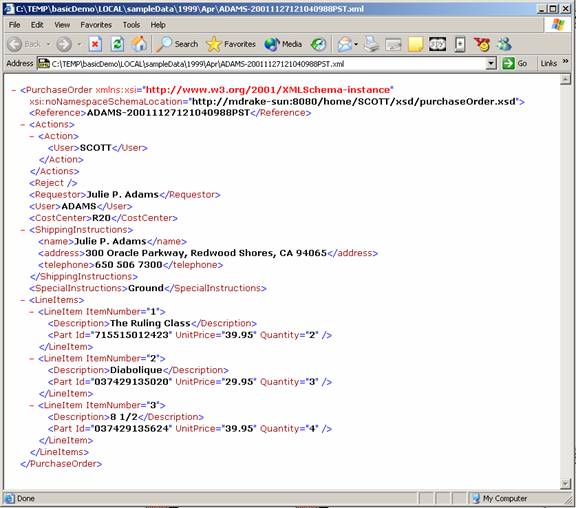576x508 pixels.
Task: Click the Stop loading icon
Action: (95, 44)
